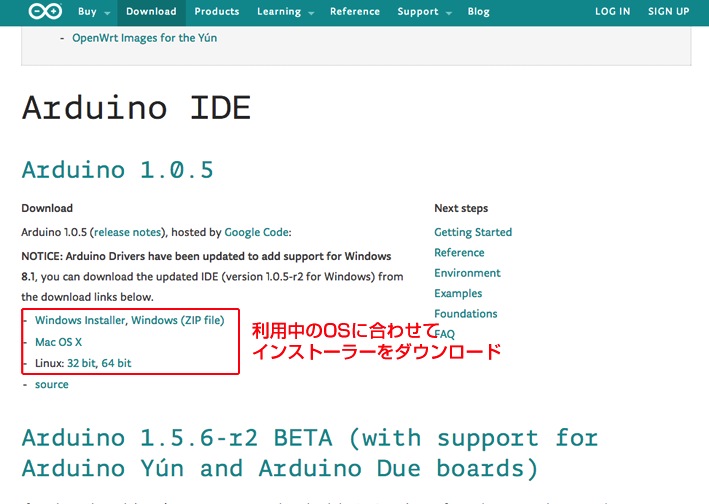Open the Environment link
This screenshot has height=504, width=709.
[x=467, y=273]
